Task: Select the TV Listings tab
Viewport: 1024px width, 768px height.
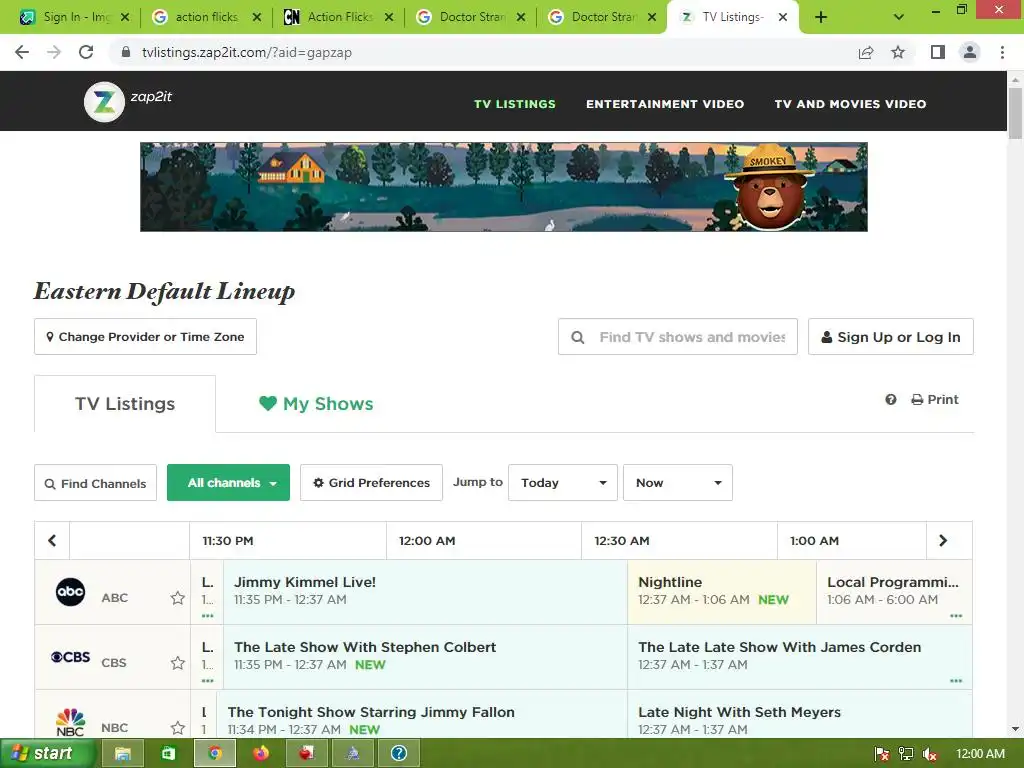Action: [x=125, y=404]
